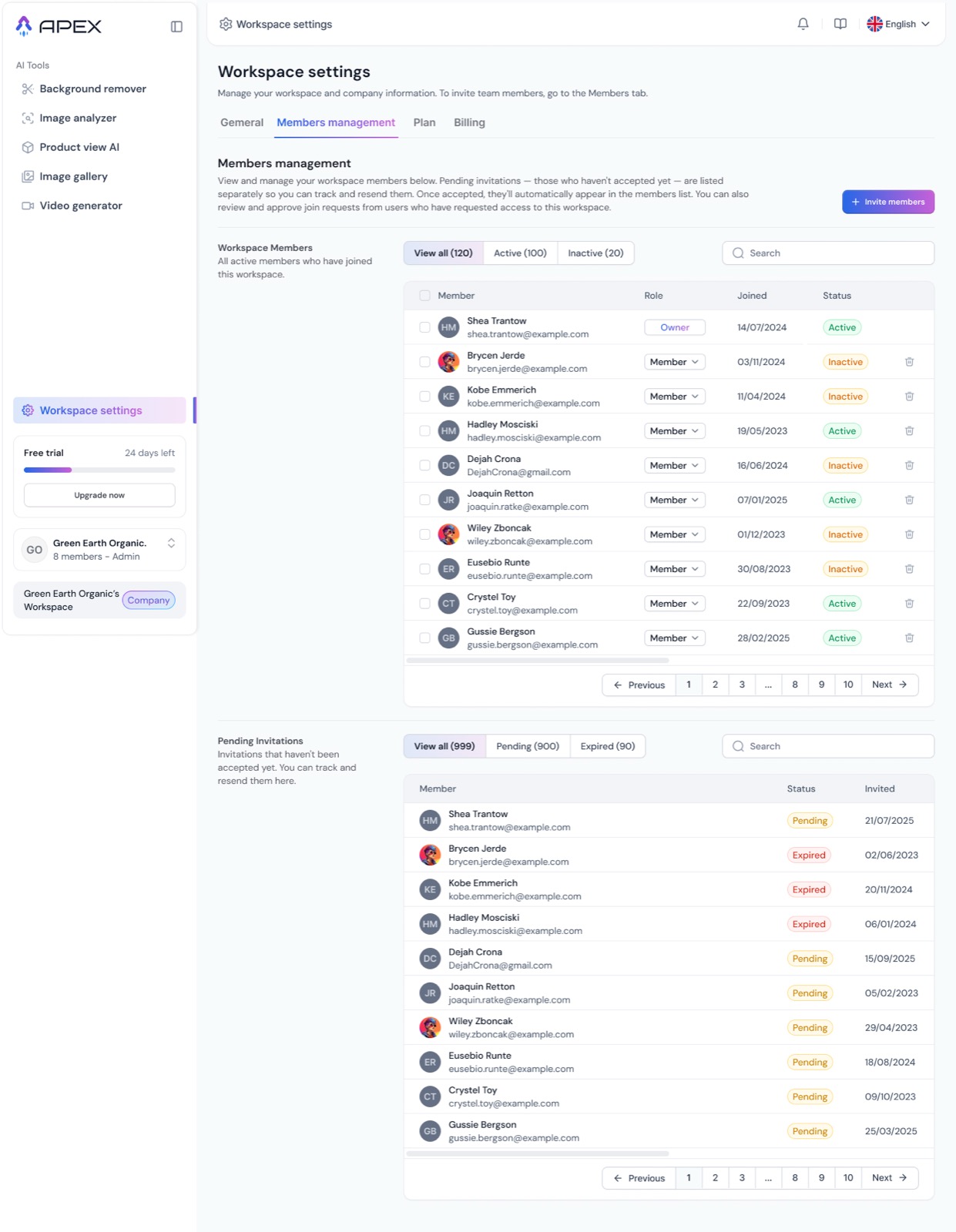Click search icon in Pending Invitations search
Screen dimensions: 956x1232
tap(738, 746)
